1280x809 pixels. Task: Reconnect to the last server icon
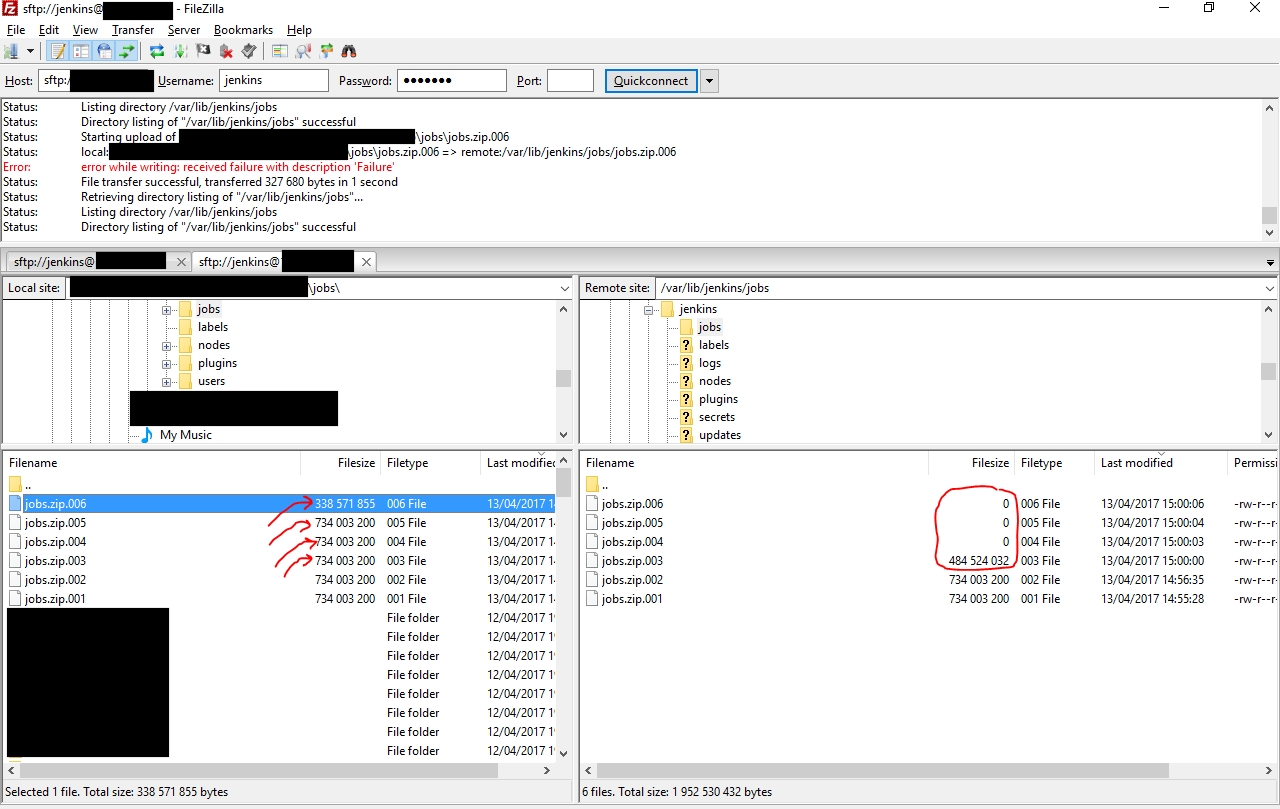[249, 51]
